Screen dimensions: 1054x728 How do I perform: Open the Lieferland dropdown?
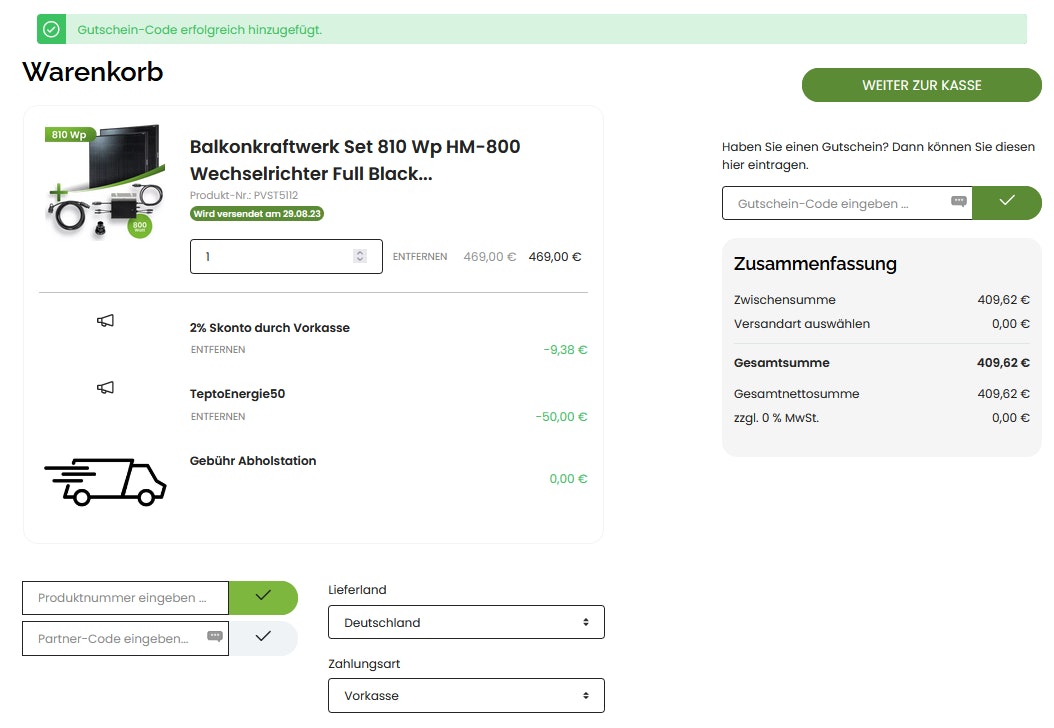pos(466,622)
